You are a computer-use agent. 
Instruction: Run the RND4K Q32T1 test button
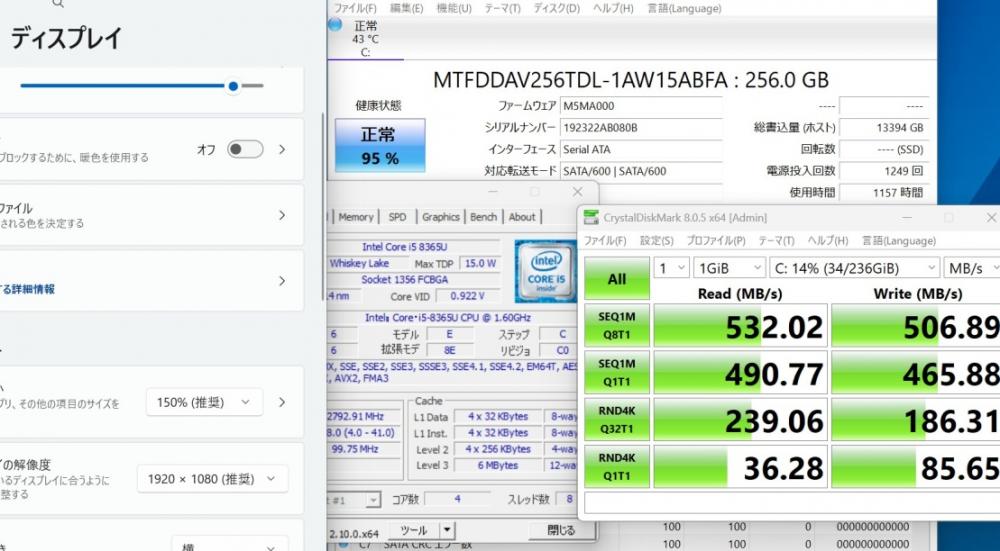coord(617,420)
